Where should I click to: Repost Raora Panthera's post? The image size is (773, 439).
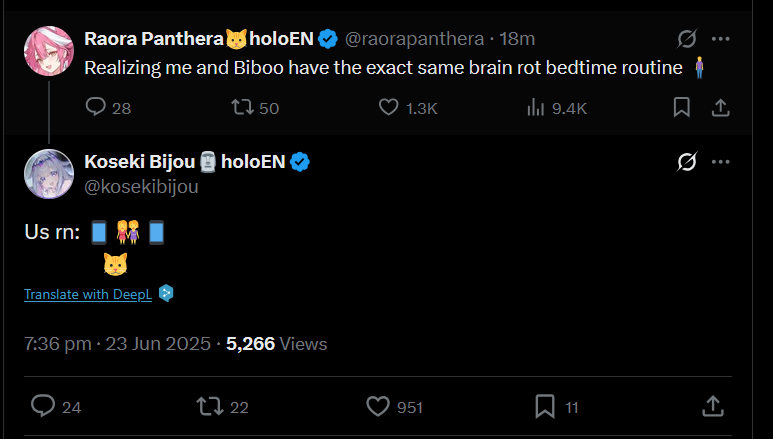coord(243,107)
